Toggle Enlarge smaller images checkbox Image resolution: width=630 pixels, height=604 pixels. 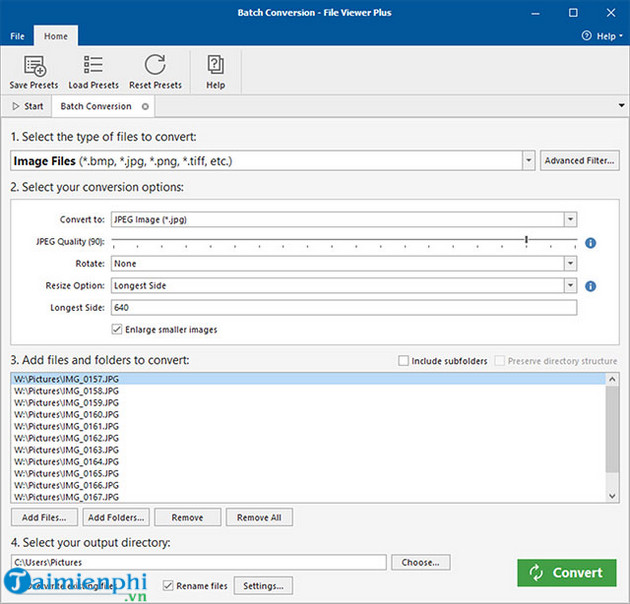118,329
